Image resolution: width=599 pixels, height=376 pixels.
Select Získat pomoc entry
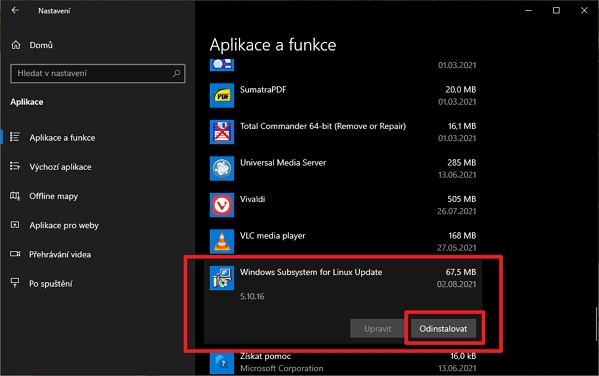click(266, 356)
